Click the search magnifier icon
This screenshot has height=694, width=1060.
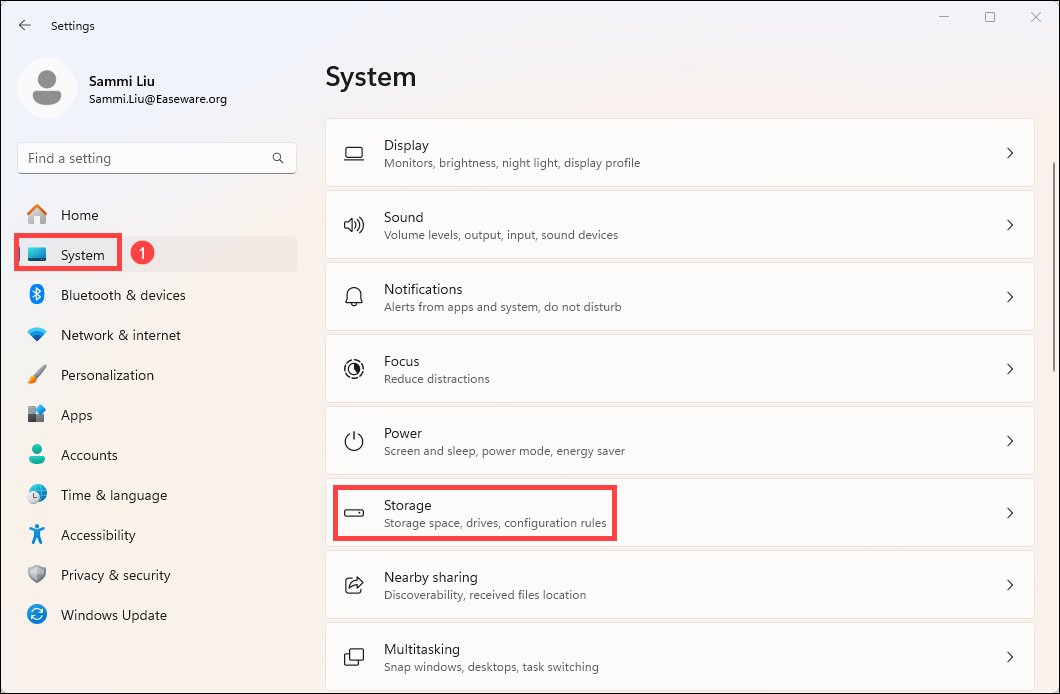[x=278, y=158]
